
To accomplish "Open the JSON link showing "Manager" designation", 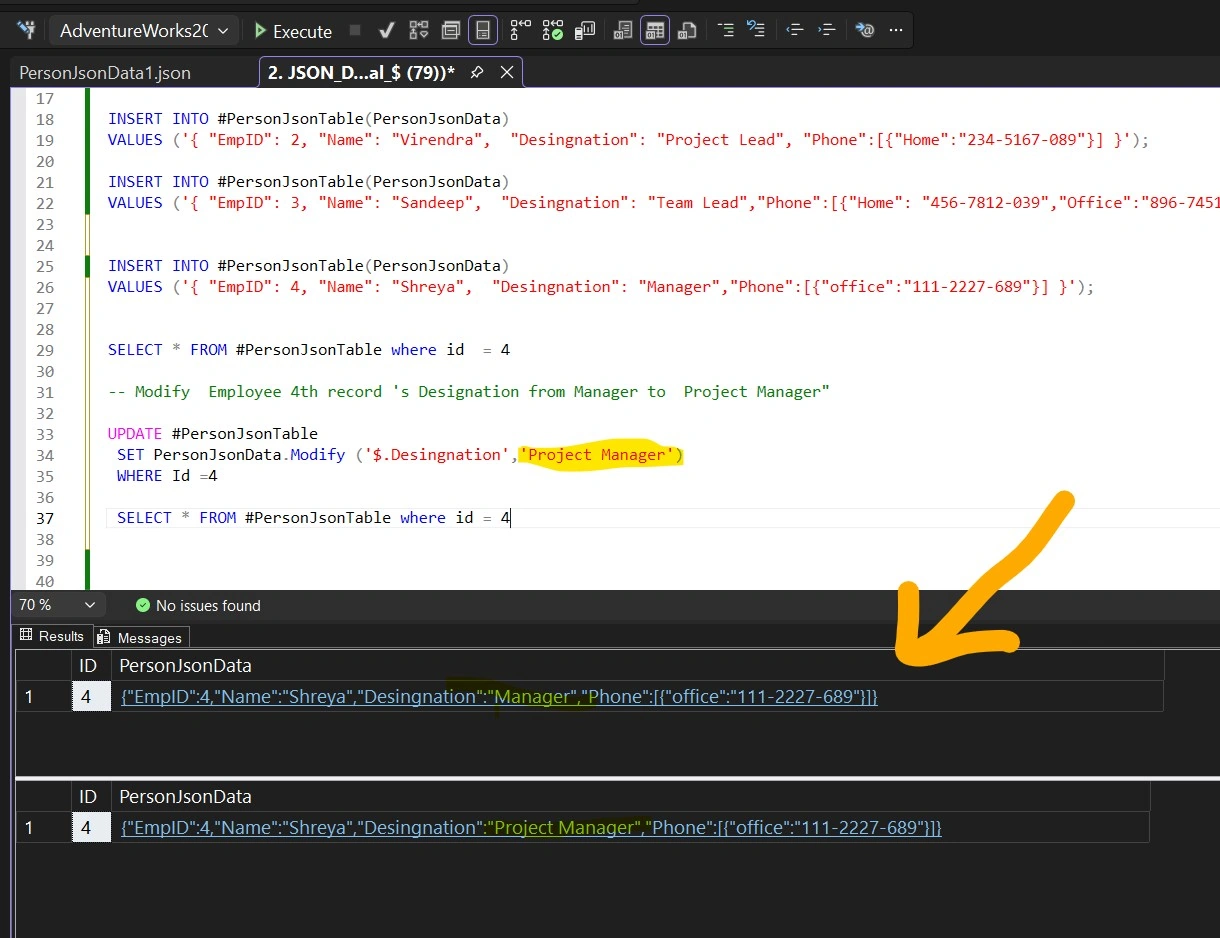I will [x=499, y=696].
